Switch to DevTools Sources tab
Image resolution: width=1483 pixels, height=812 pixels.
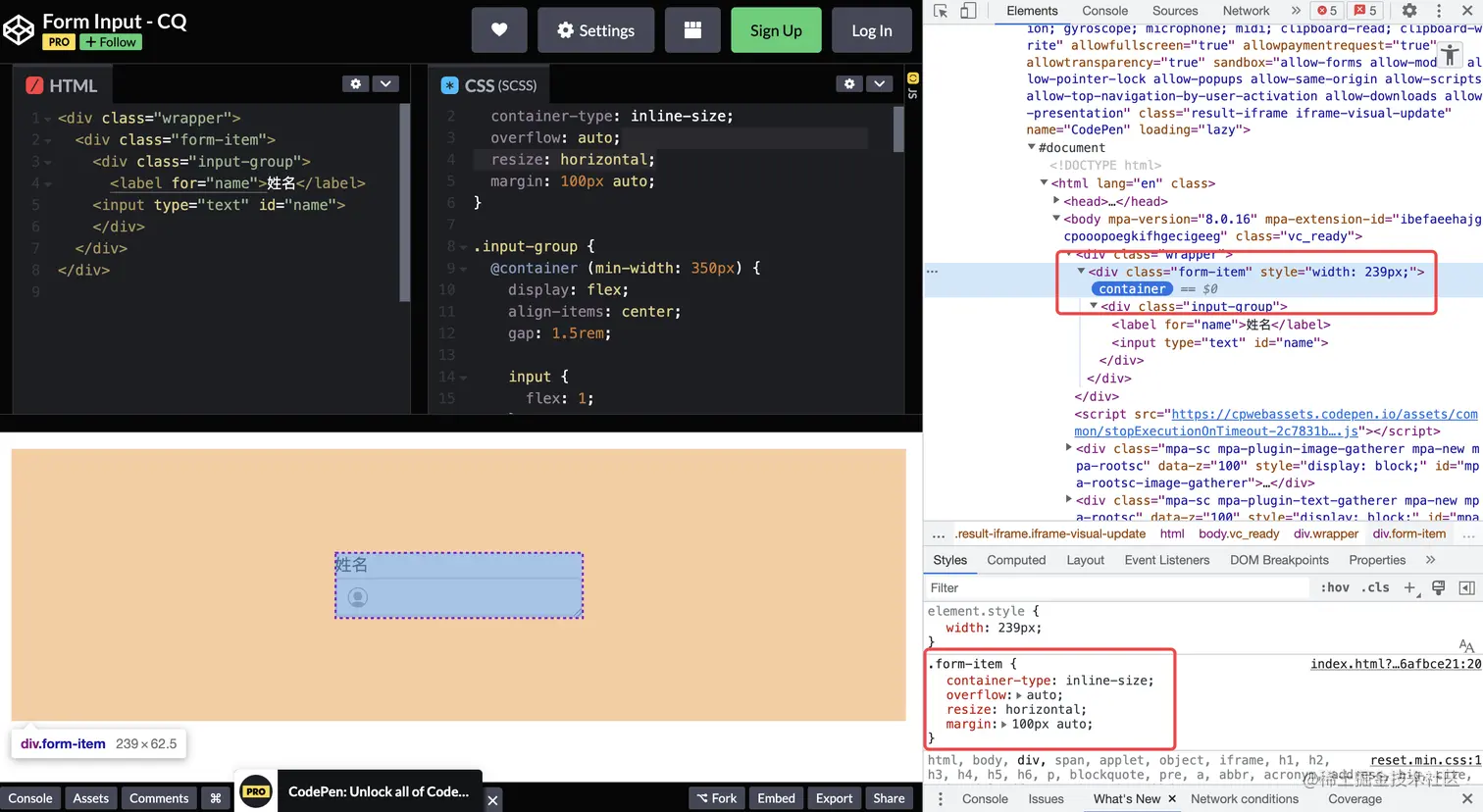click(x=1175, y=11)
